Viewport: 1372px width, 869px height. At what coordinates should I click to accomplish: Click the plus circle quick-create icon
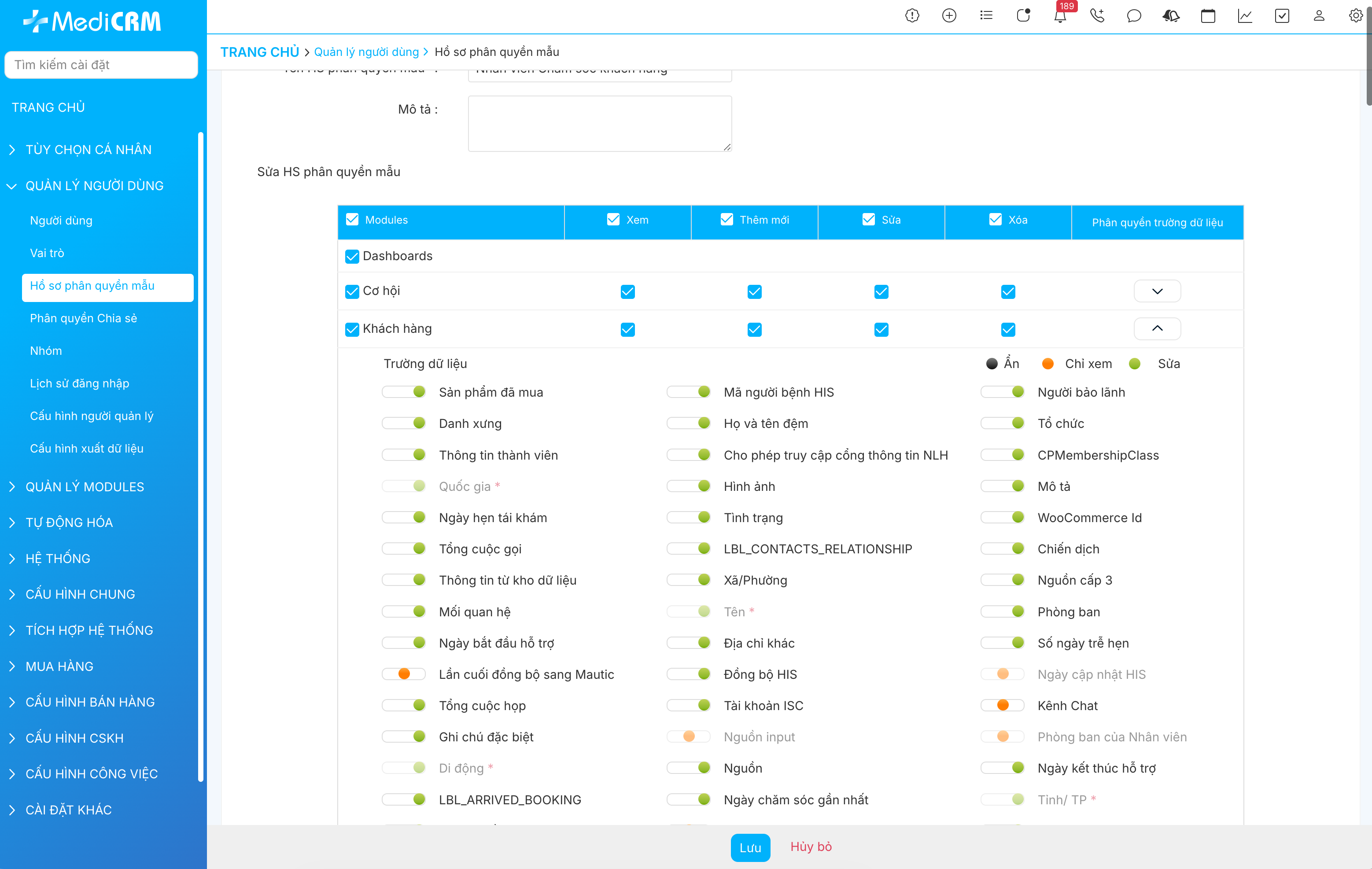click(x=949, y=16)
